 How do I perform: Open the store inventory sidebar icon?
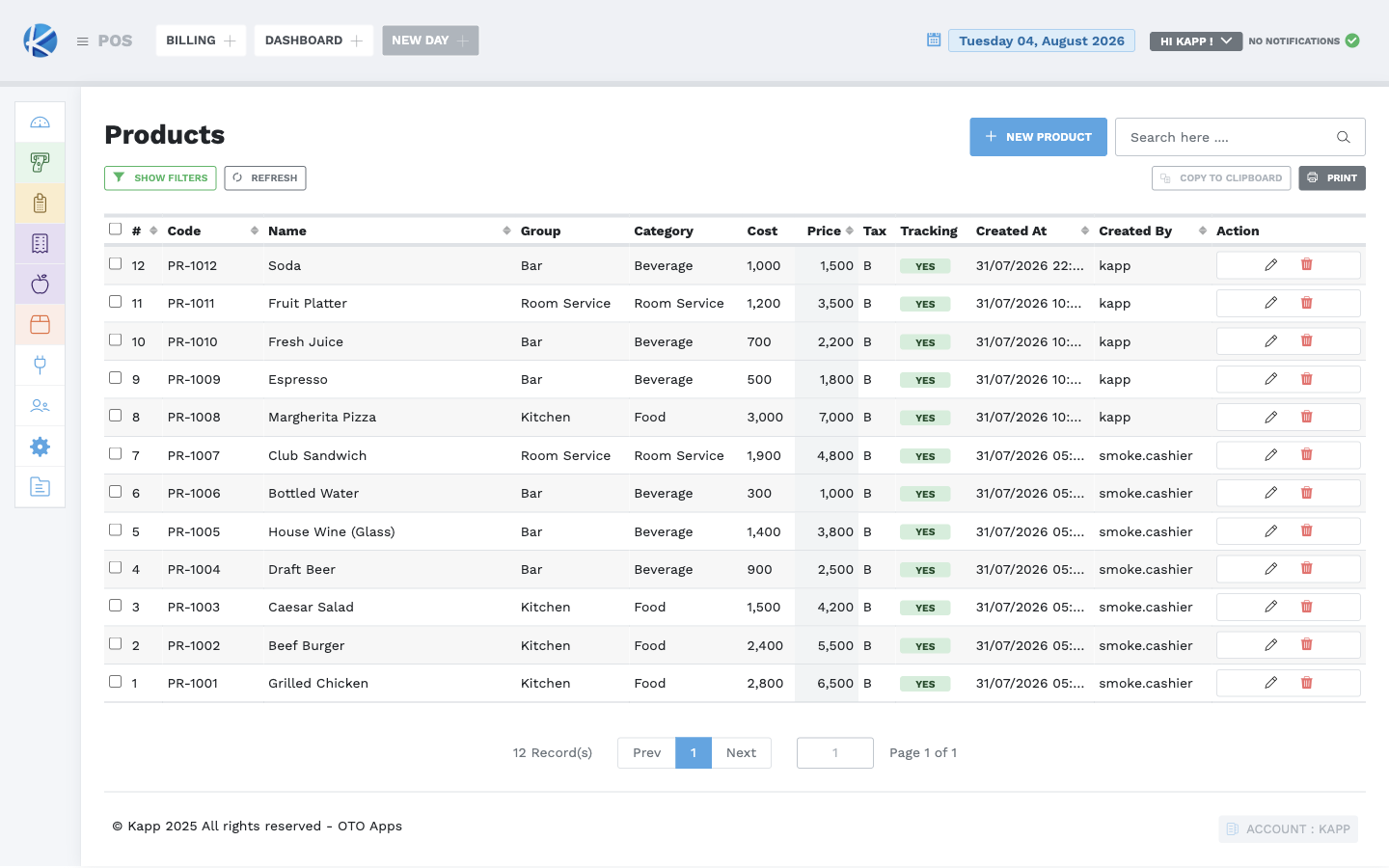tap(40, 325)
